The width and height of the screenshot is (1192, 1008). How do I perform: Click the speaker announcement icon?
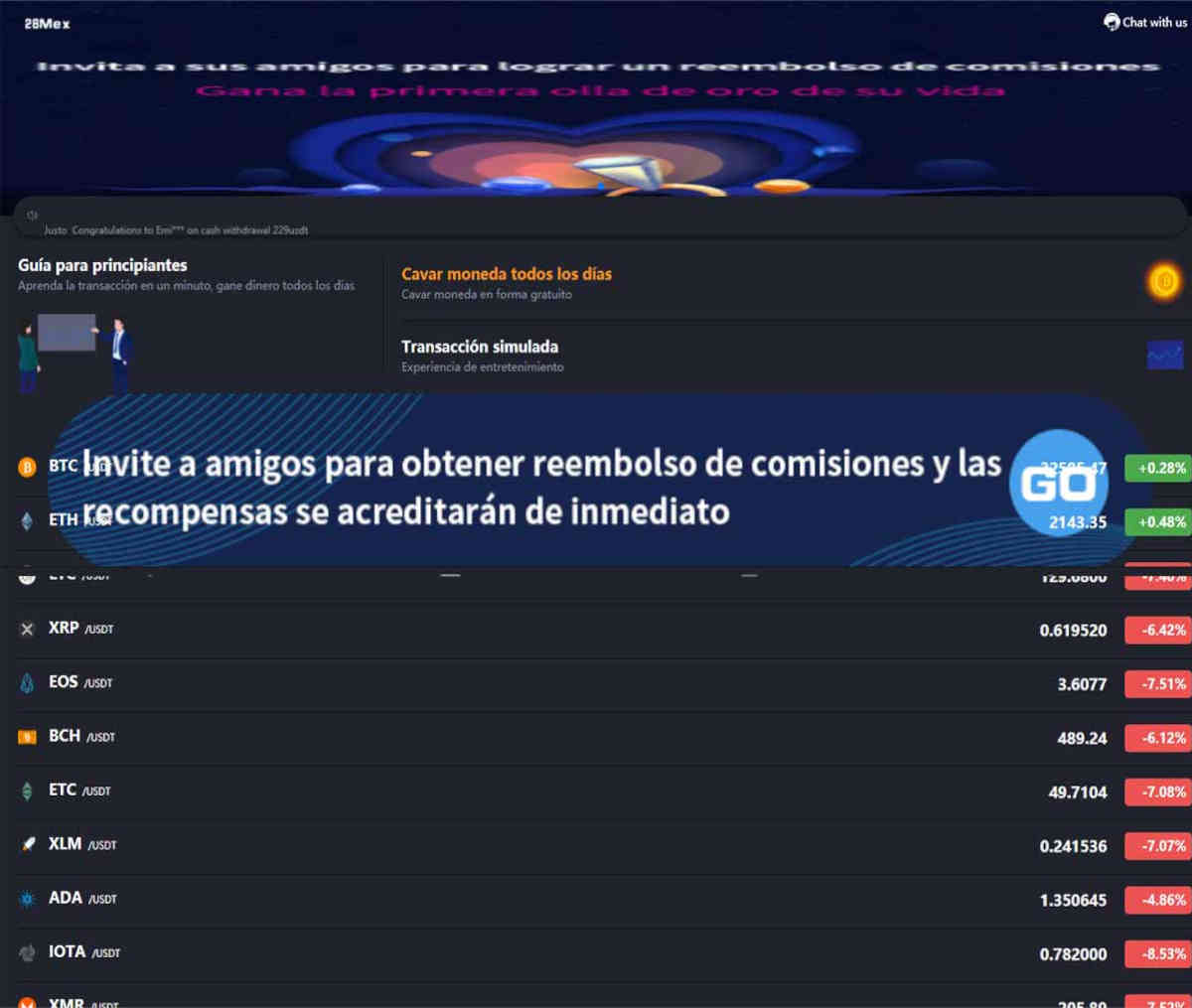point(32,215)
